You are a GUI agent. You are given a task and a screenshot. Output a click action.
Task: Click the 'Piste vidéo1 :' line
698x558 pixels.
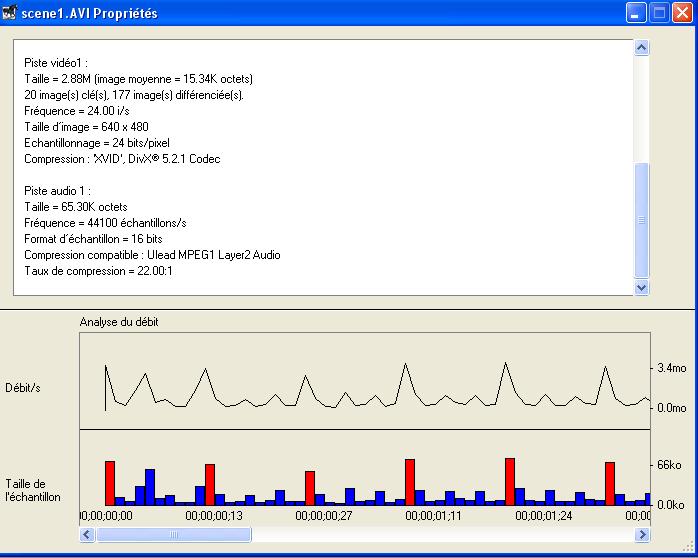point(56,63)
